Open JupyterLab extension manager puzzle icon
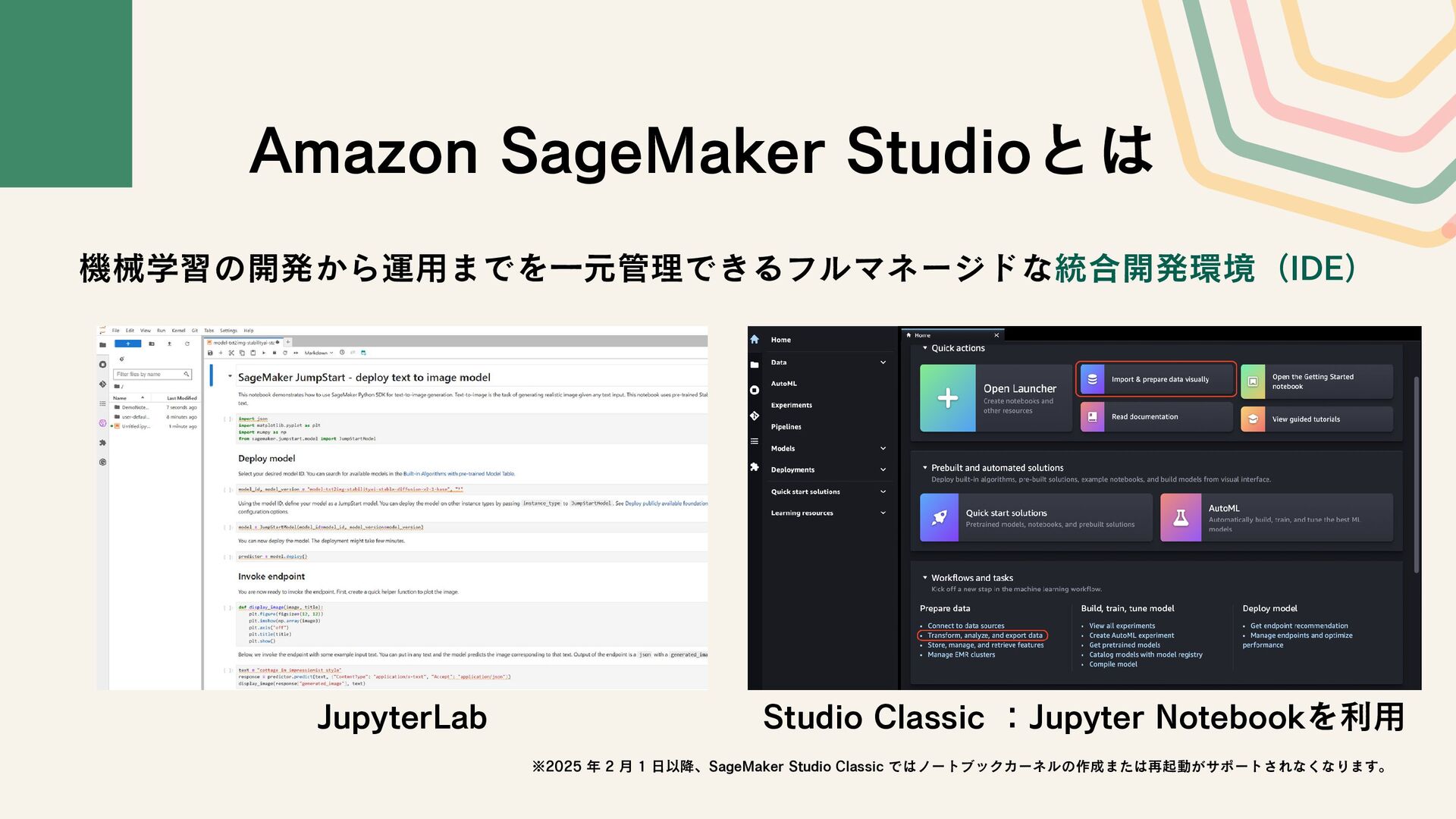Viewport: 1456px width, 819px height. (102, 443)
